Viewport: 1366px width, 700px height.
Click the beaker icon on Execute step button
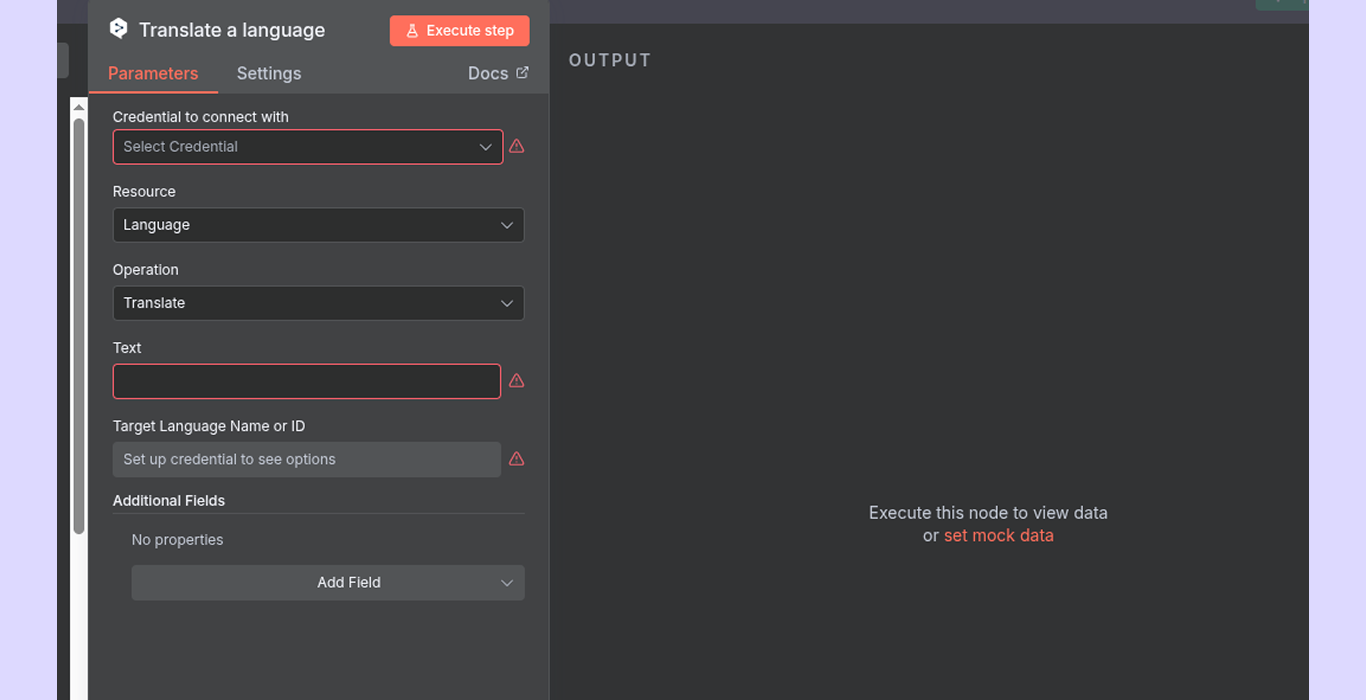pyautogui.click(x=413, y=30)
